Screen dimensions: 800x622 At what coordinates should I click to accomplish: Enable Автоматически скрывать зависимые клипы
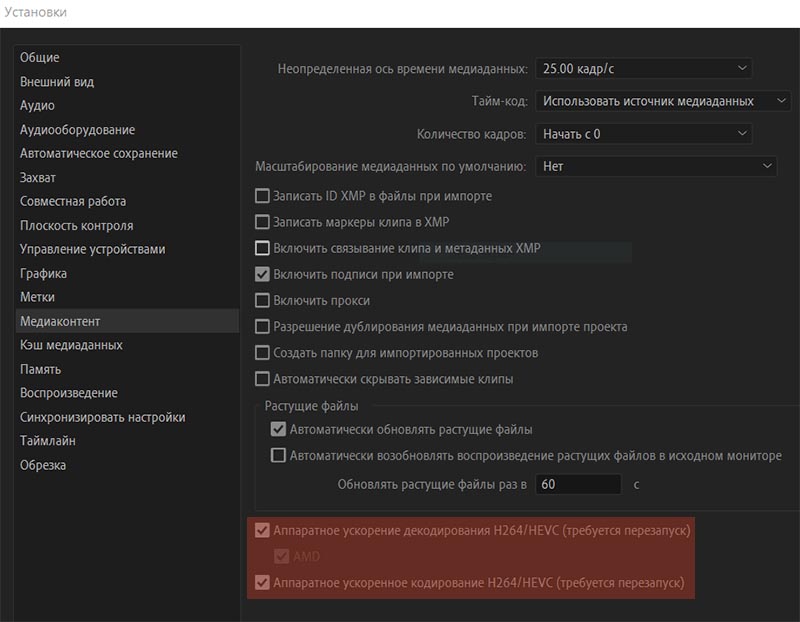point(262,379)
